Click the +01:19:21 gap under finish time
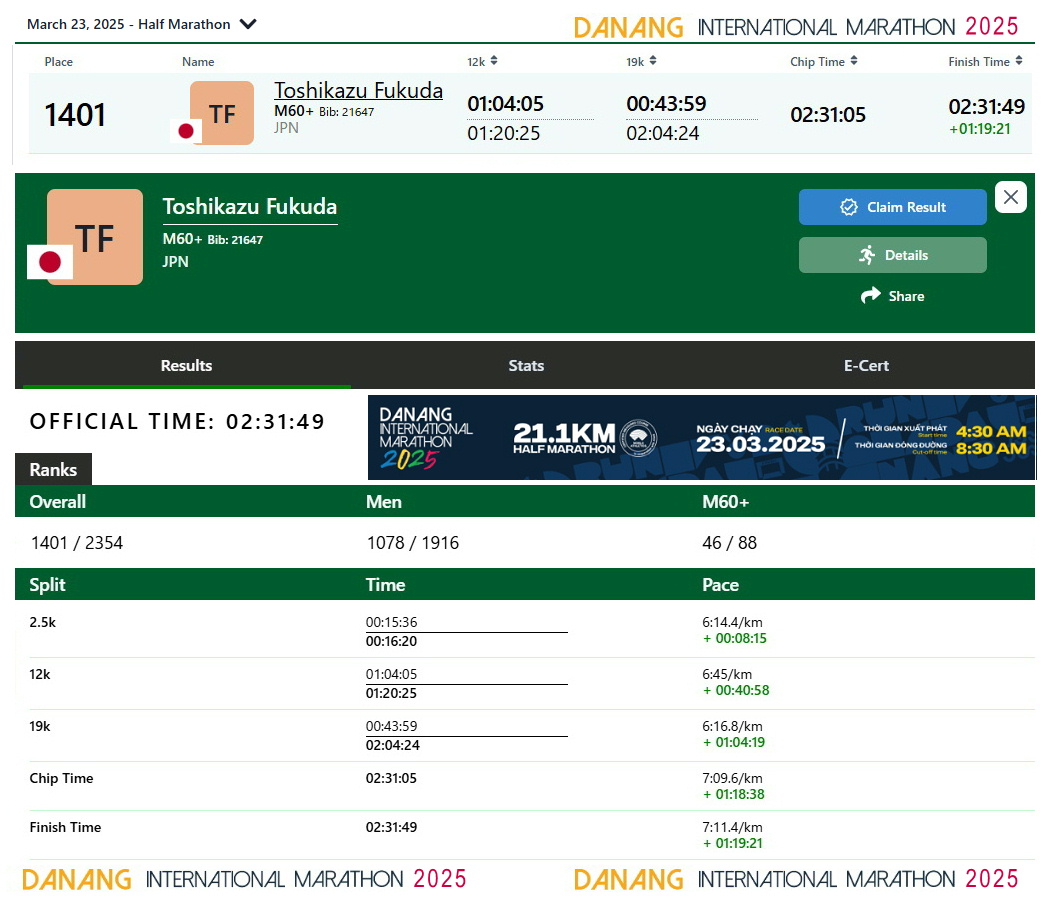The width and height of the screenshot is (1050, 900). pos(980,129)
